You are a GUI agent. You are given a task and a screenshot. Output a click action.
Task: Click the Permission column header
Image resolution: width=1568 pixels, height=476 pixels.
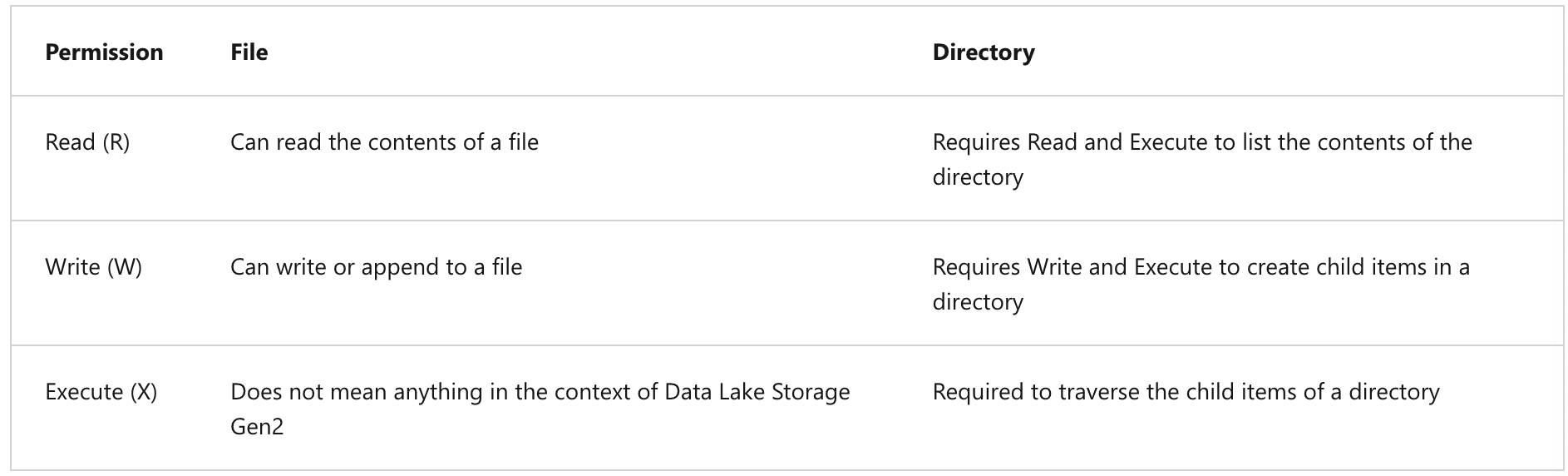104,52
